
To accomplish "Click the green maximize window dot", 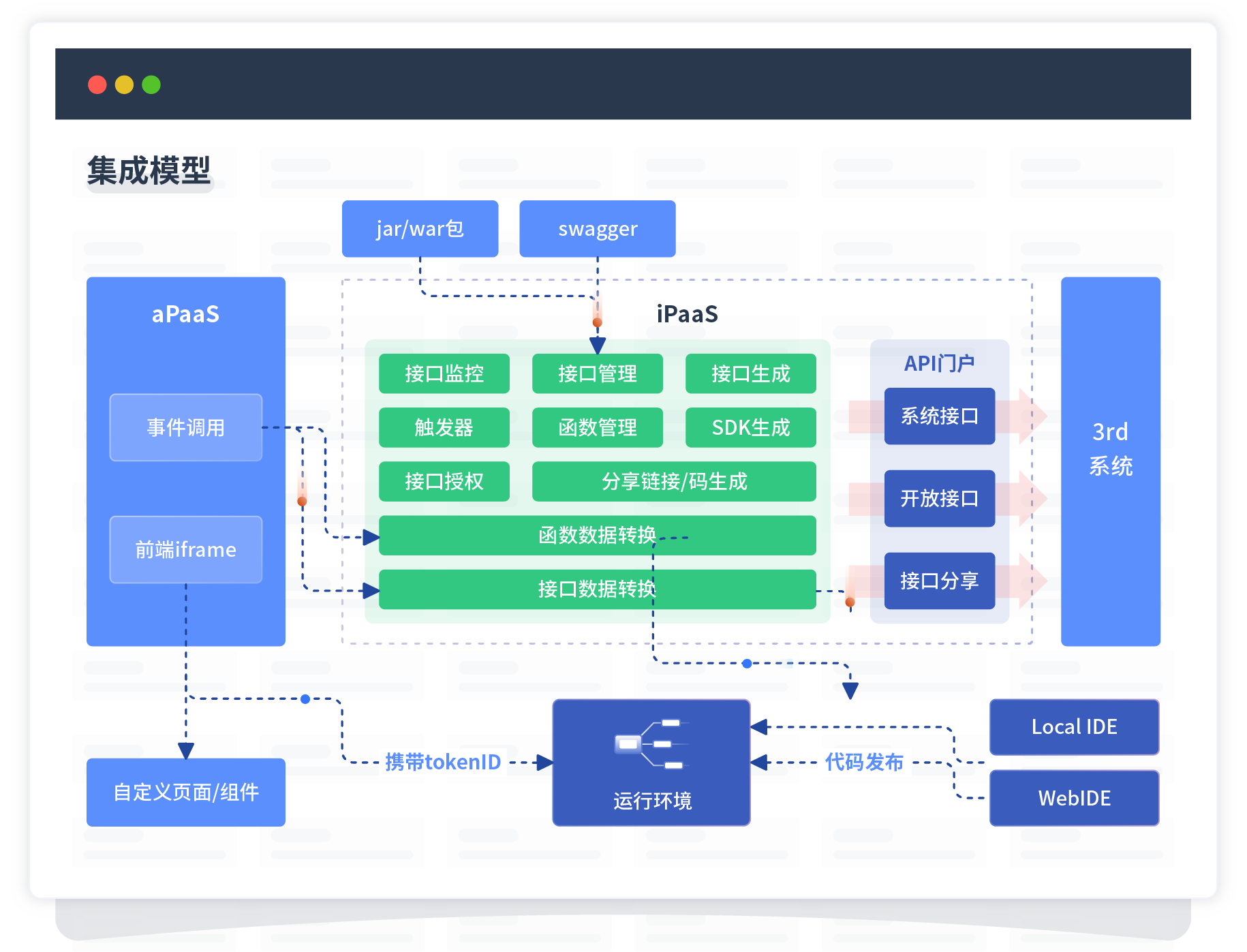I will (151, 85).
